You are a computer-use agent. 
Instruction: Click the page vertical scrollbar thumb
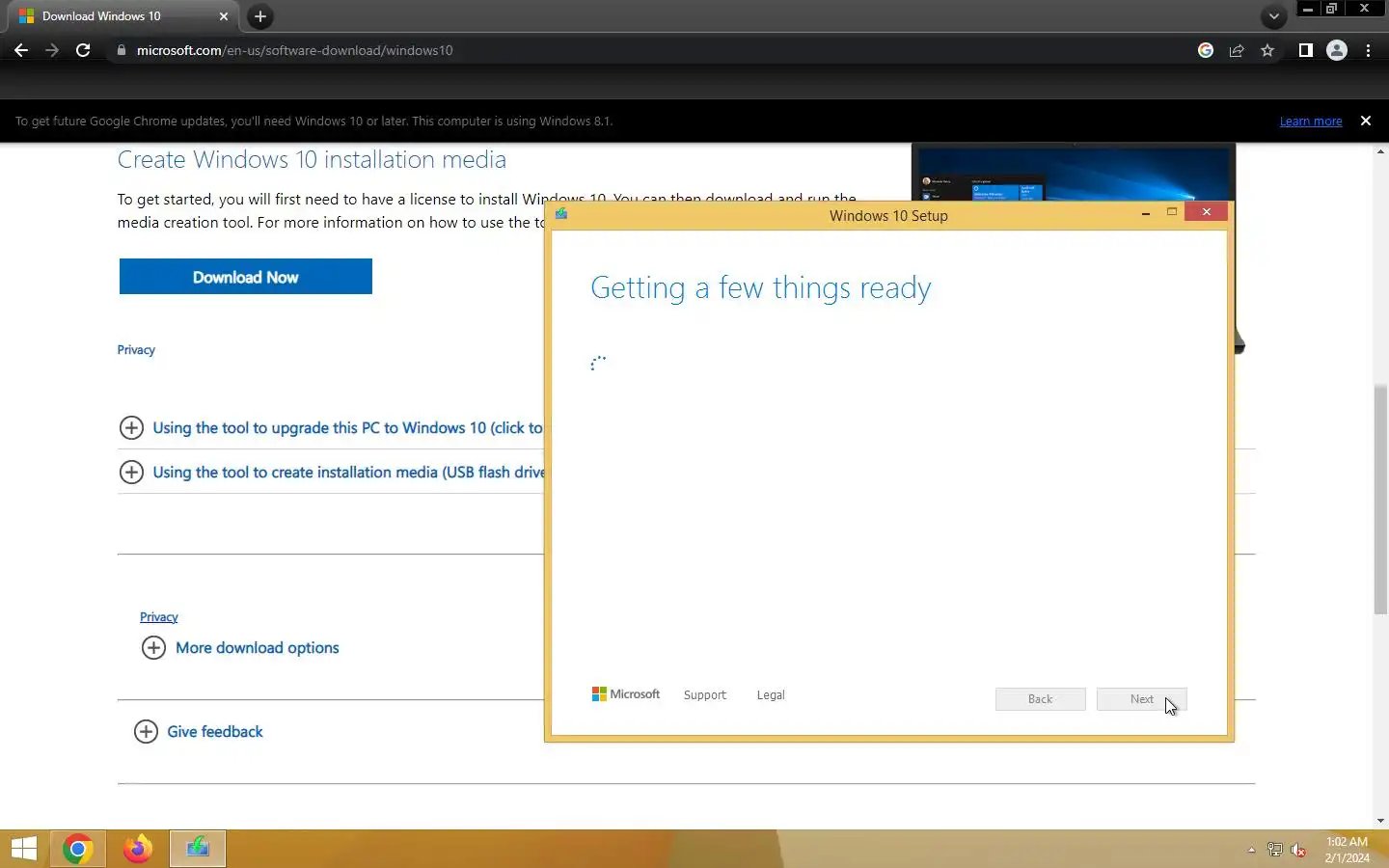click(1380, 499)
